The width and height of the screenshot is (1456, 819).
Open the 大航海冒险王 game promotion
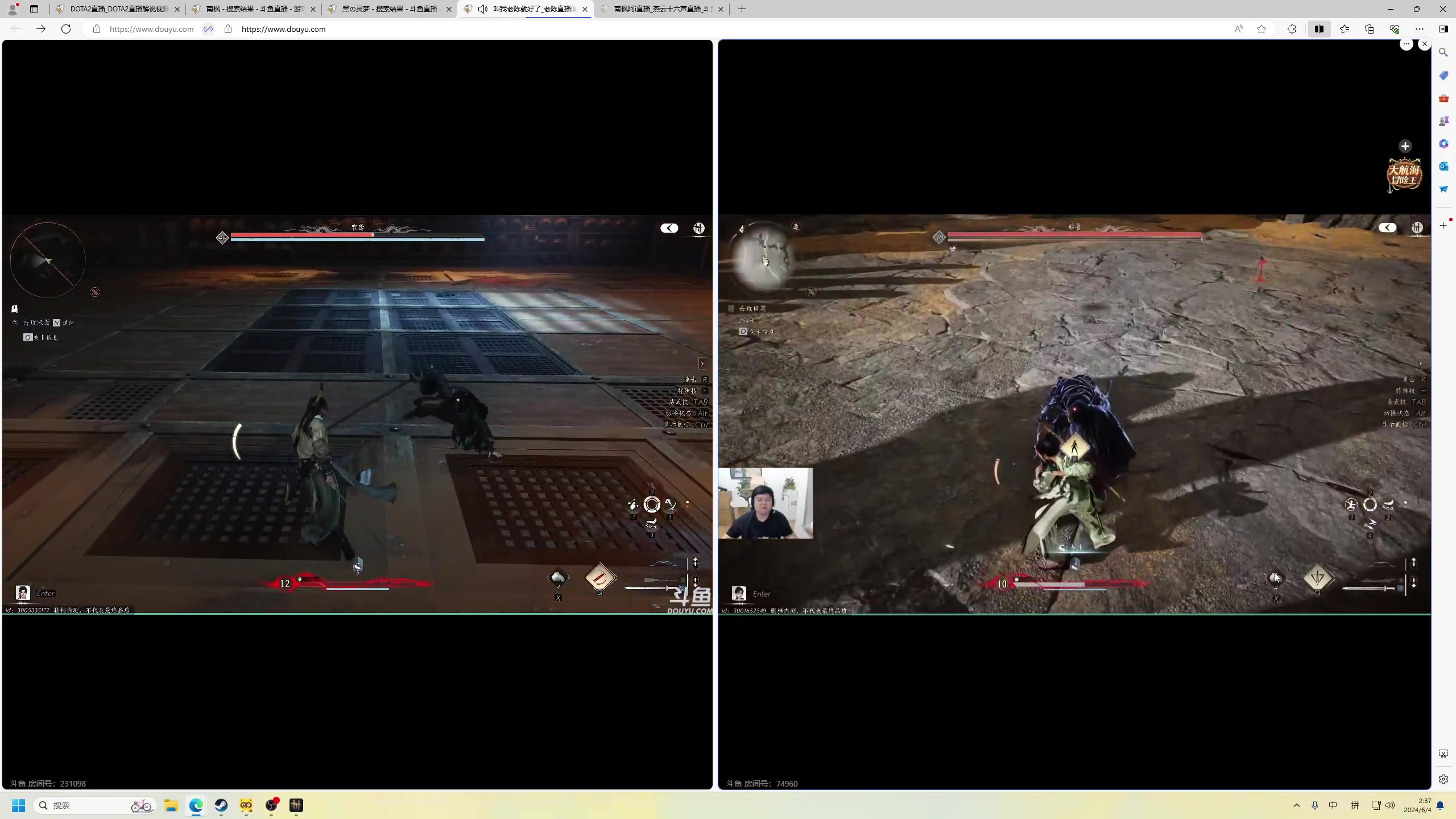tap(1404, 175)
